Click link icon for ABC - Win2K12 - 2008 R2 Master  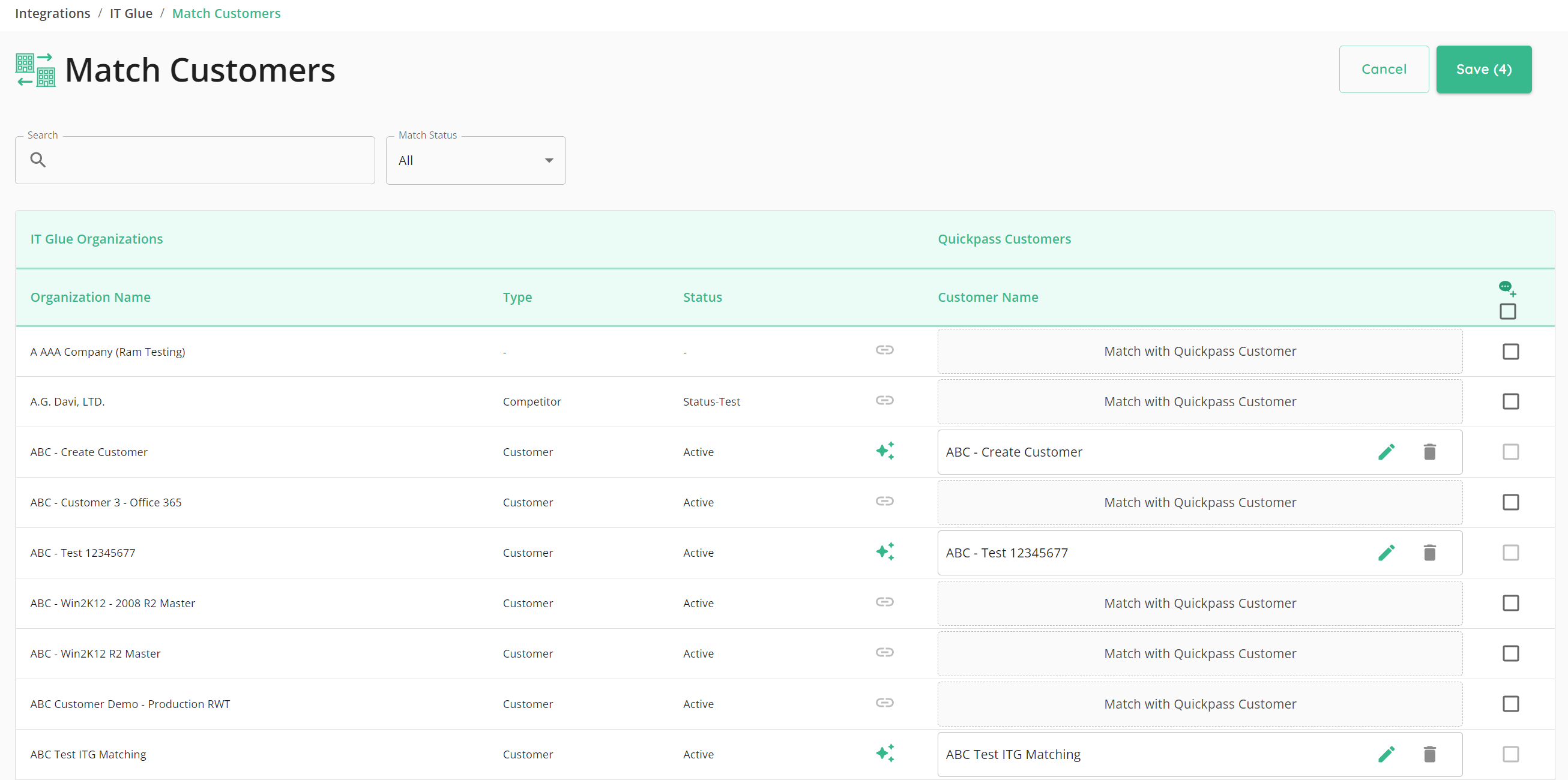click(884, 602)
